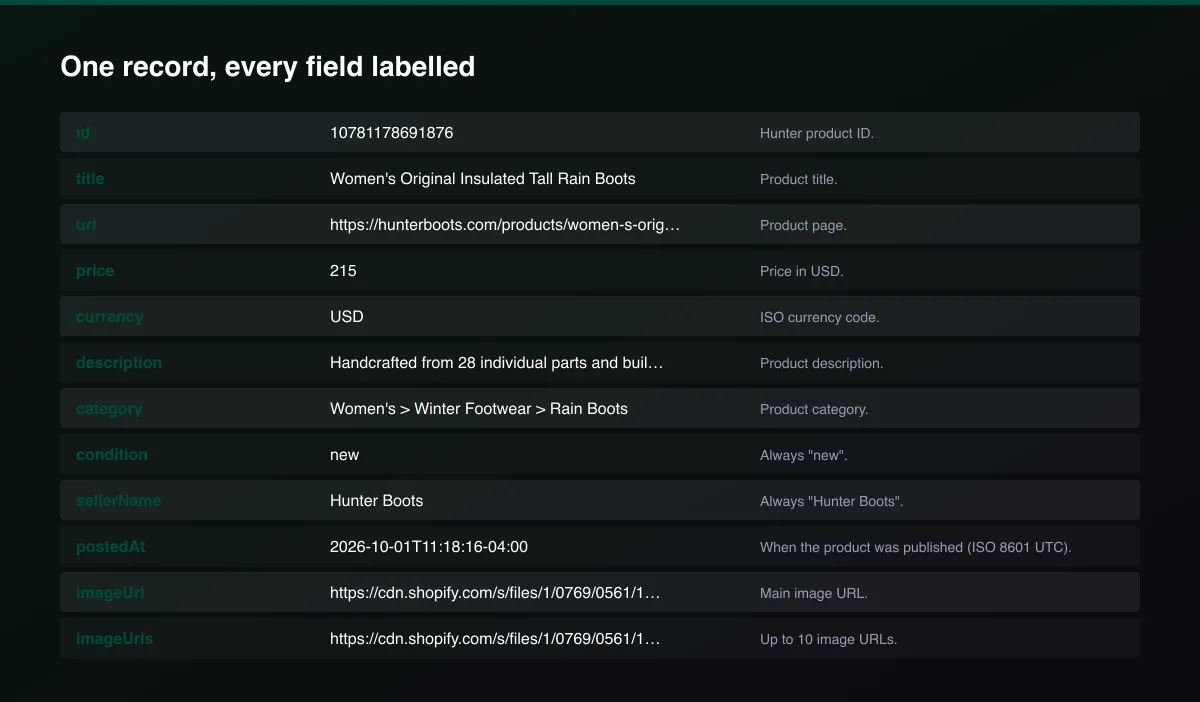Image resolution: width=1200 pixels, height=702 pixels.
Task: Select the 'Product page.' description
Action: tap(803, 225)
